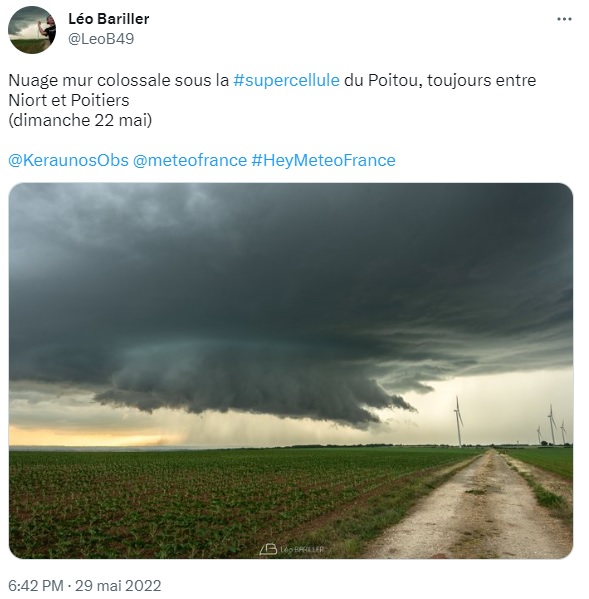Click the orange sunset glow on horizon
This screenshot has height=599, width=589.
coord(88,435)
